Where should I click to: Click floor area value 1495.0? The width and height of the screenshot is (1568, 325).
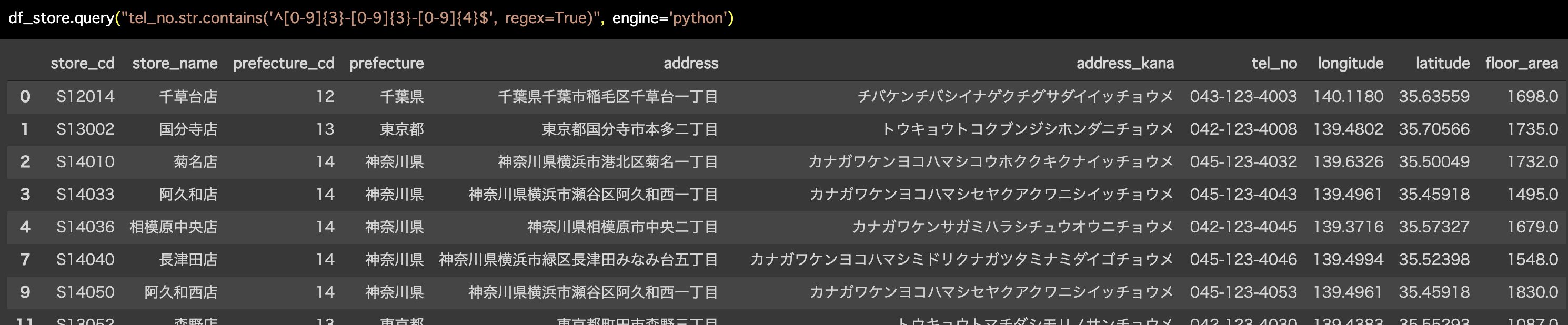(1532, 194)
